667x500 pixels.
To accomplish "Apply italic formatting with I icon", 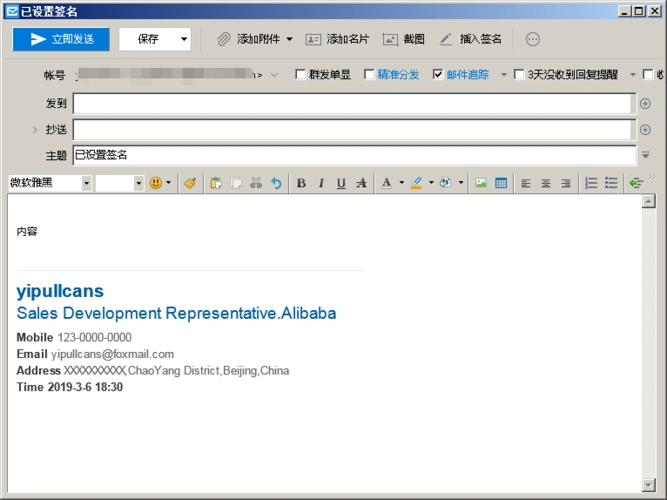I will (321, 183).
